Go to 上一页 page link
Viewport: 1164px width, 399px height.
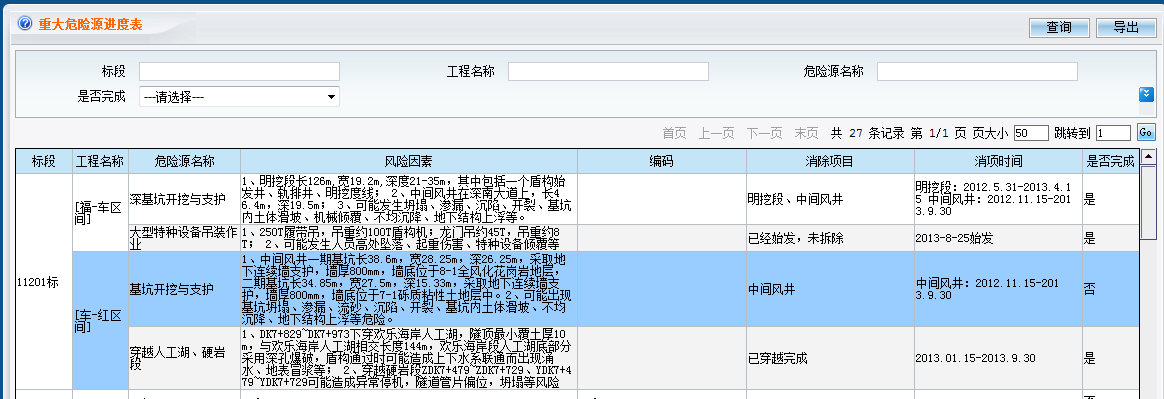pos(716,133)
